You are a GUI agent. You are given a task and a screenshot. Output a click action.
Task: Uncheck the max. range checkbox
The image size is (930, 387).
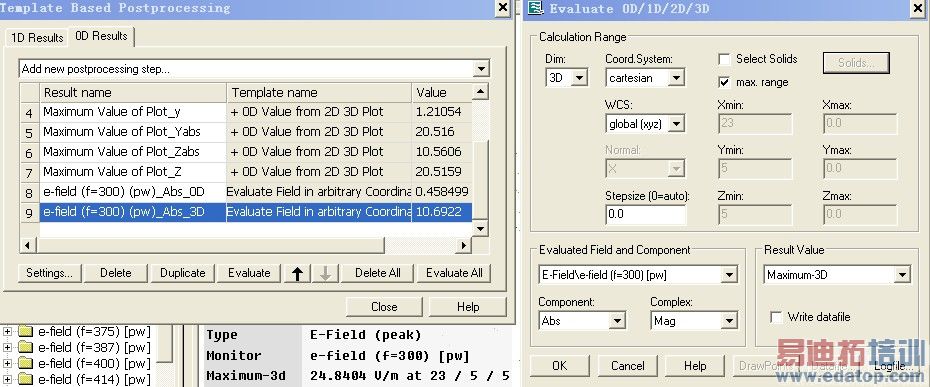tap(724, 82)
